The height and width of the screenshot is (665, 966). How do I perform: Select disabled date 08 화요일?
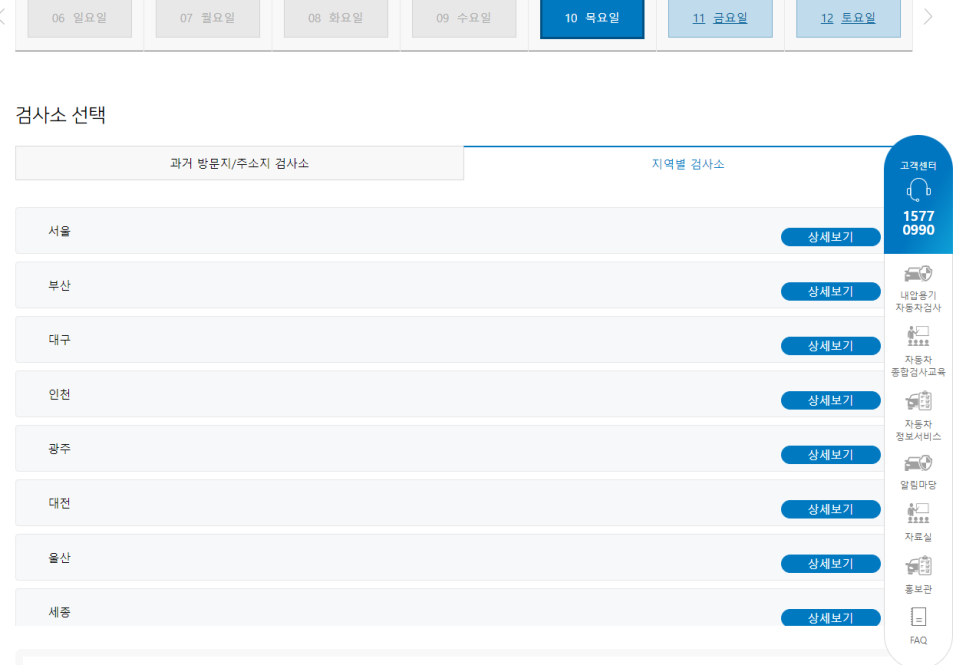click(336, 18)
